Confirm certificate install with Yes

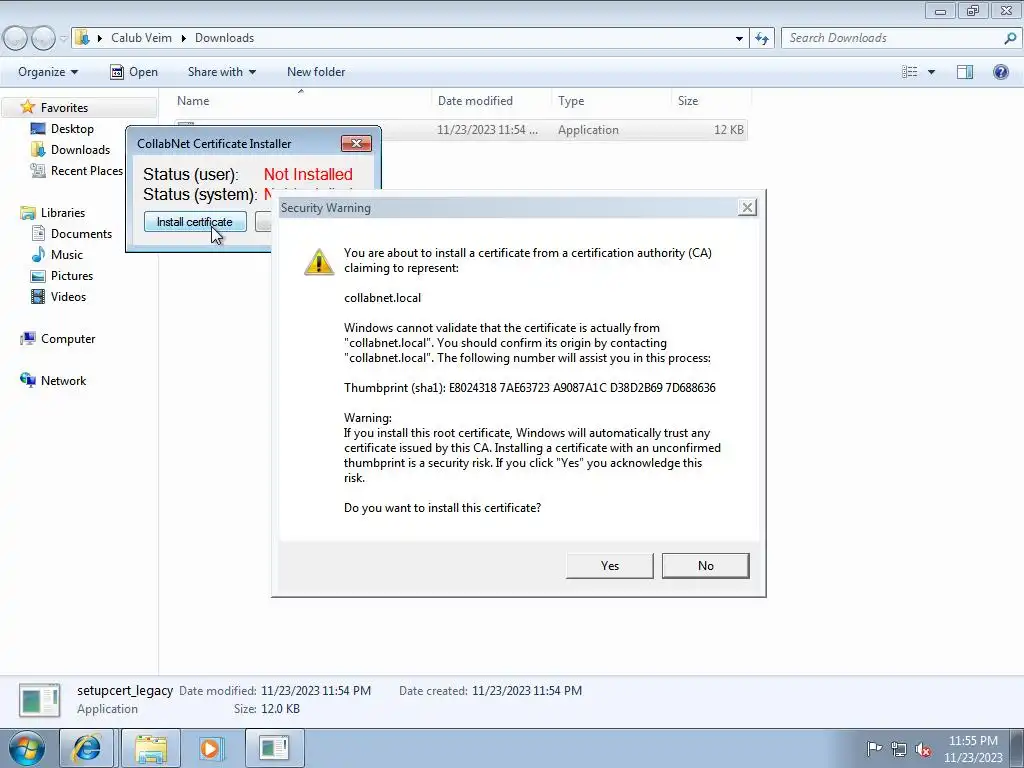point(609,566)
